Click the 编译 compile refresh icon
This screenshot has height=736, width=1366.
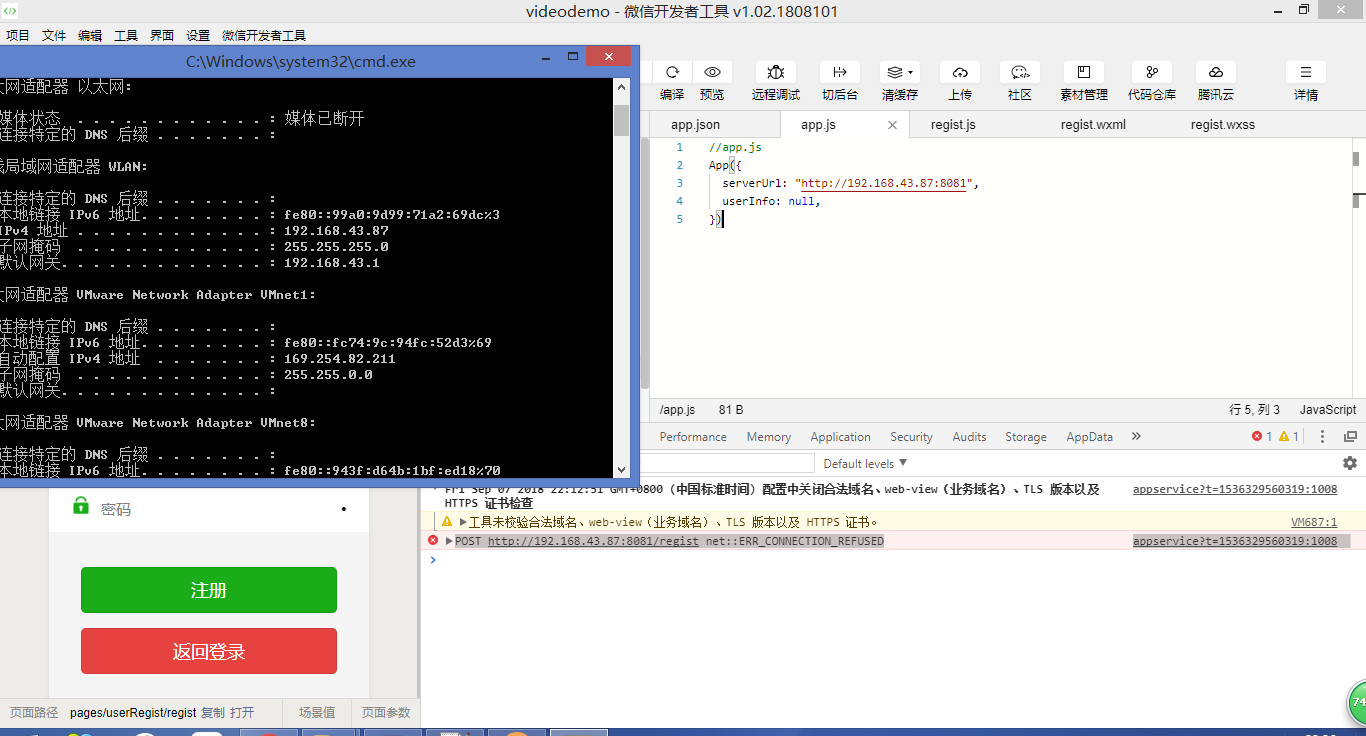(672, 72)
